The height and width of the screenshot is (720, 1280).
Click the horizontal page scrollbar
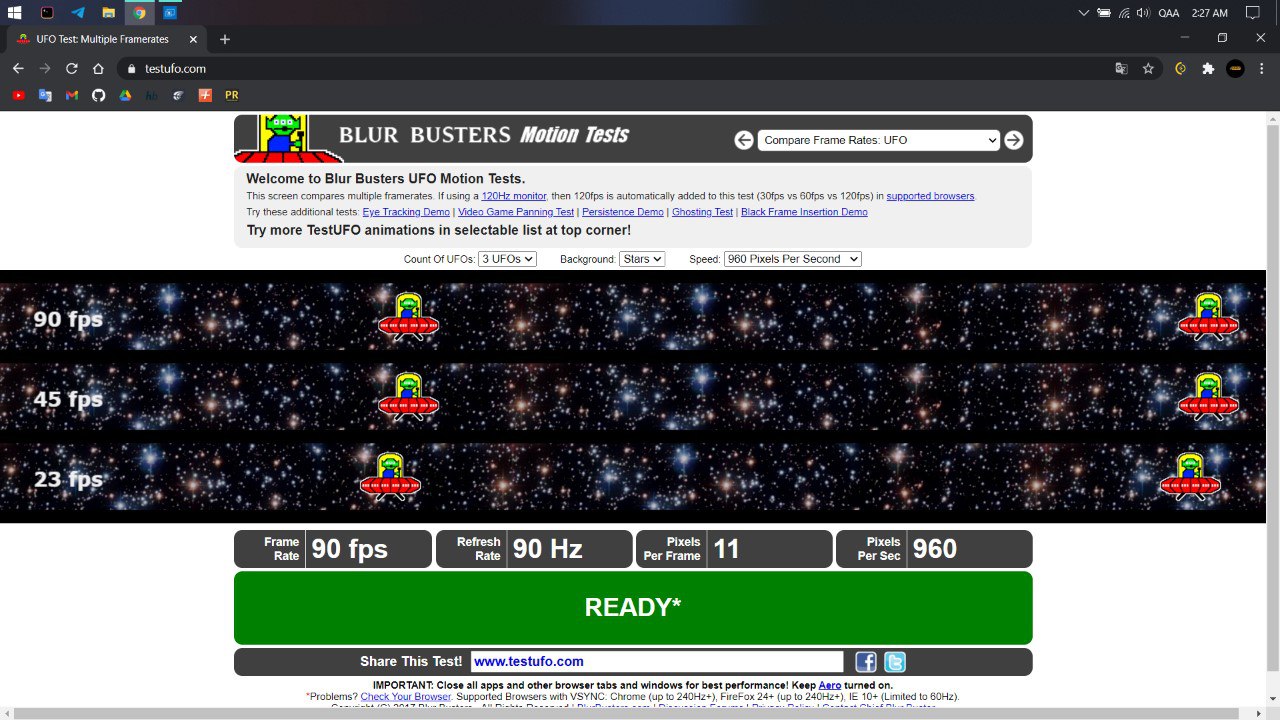pos(625,713)
